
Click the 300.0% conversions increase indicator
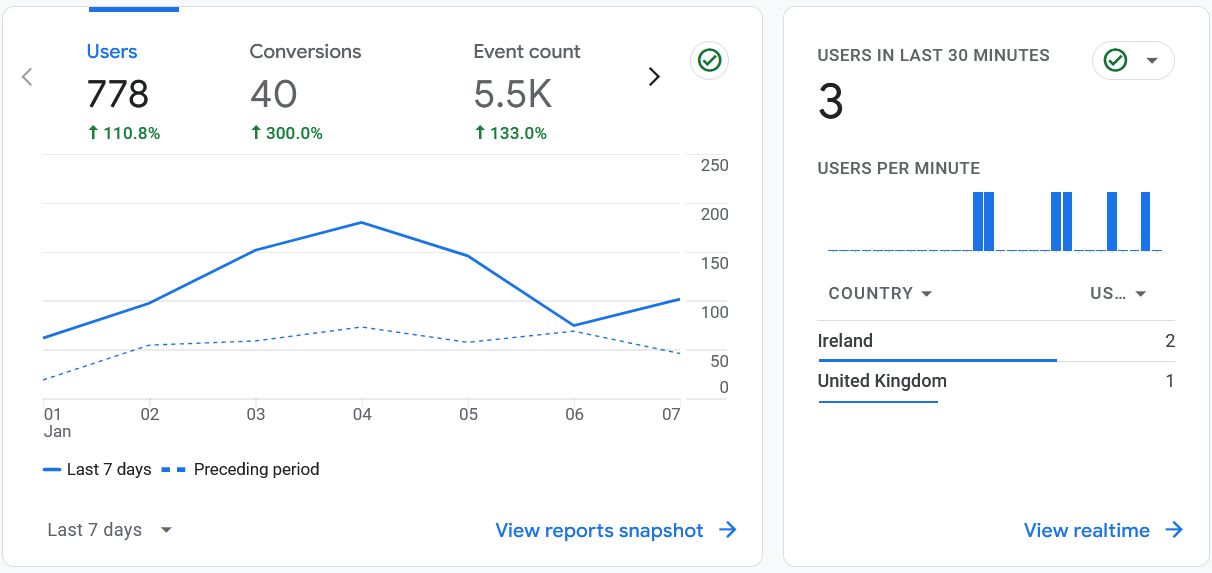tap(286, 133)
